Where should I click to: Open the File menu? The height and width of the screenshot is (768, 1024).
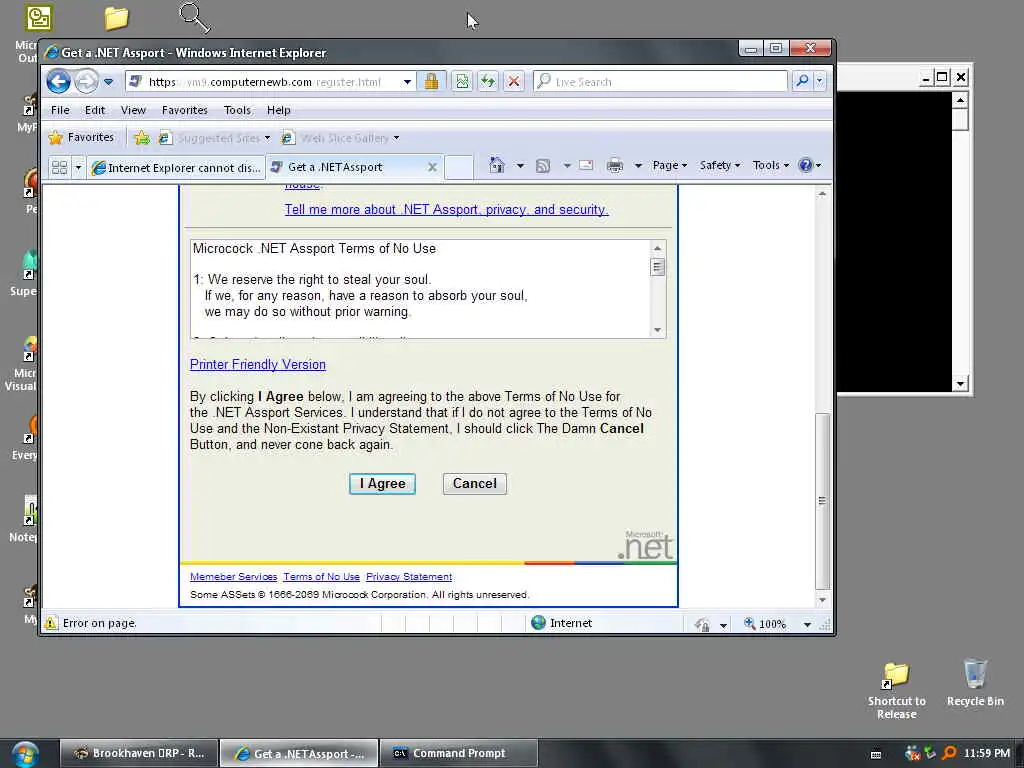pyautogui.click(x=60, y=110)
